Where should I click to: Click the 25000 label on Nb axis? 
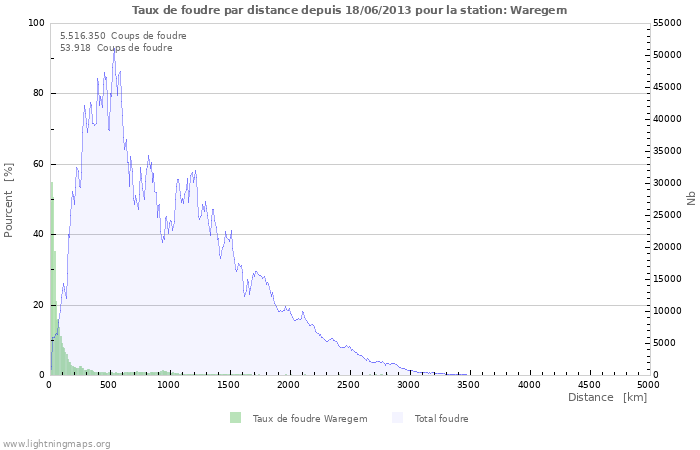tap(667, 215)
